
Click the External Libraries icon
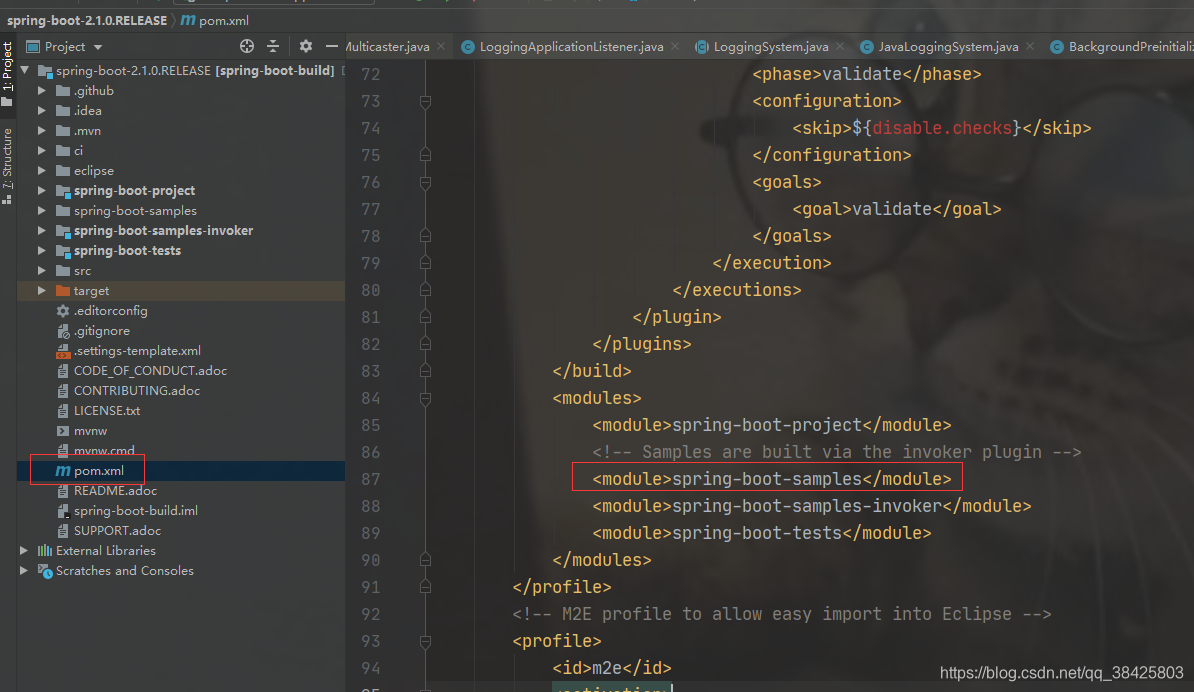click(x=45, y=550)
